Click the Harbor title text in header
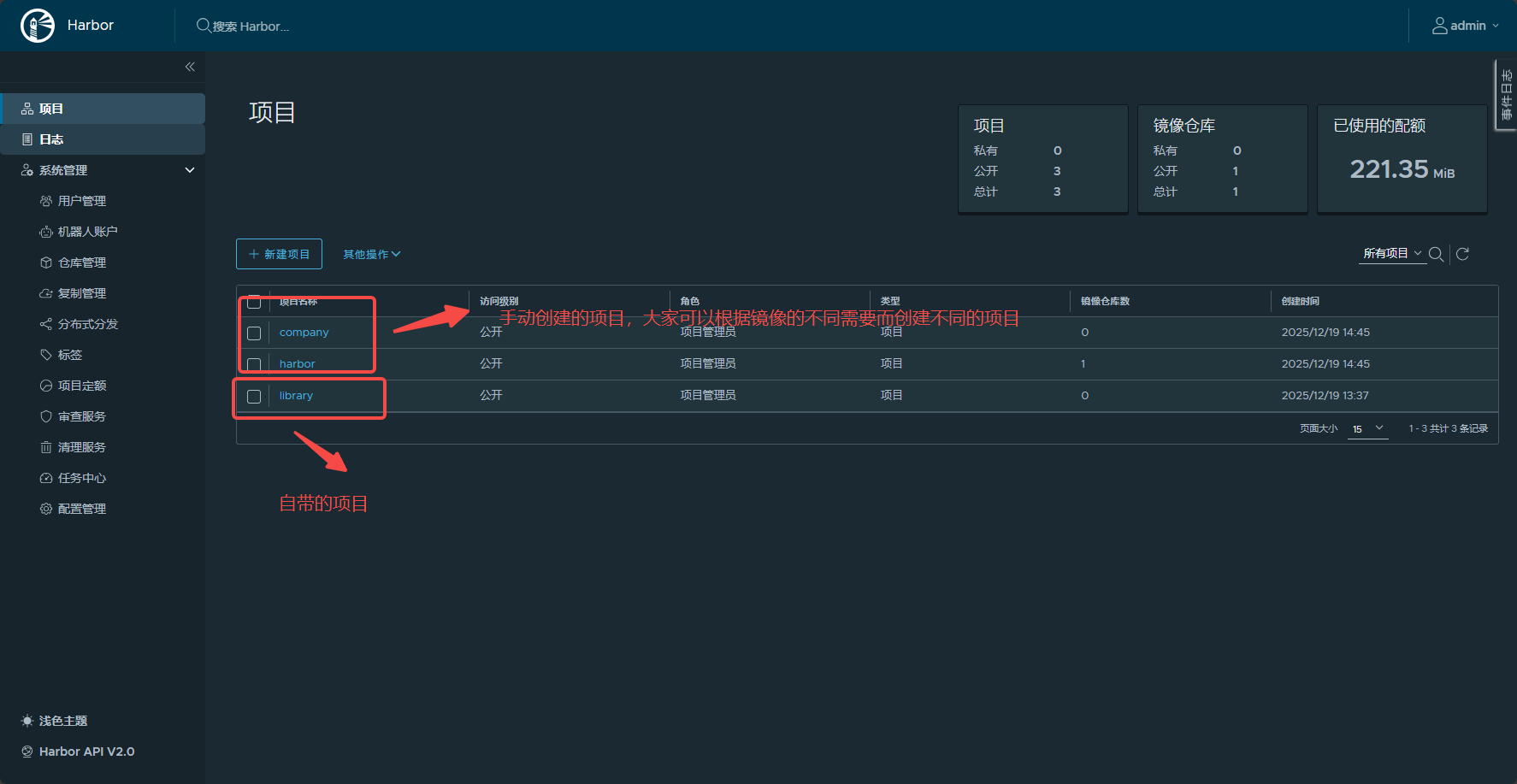Screen dimensions: 1517x784 click(91, 26)
